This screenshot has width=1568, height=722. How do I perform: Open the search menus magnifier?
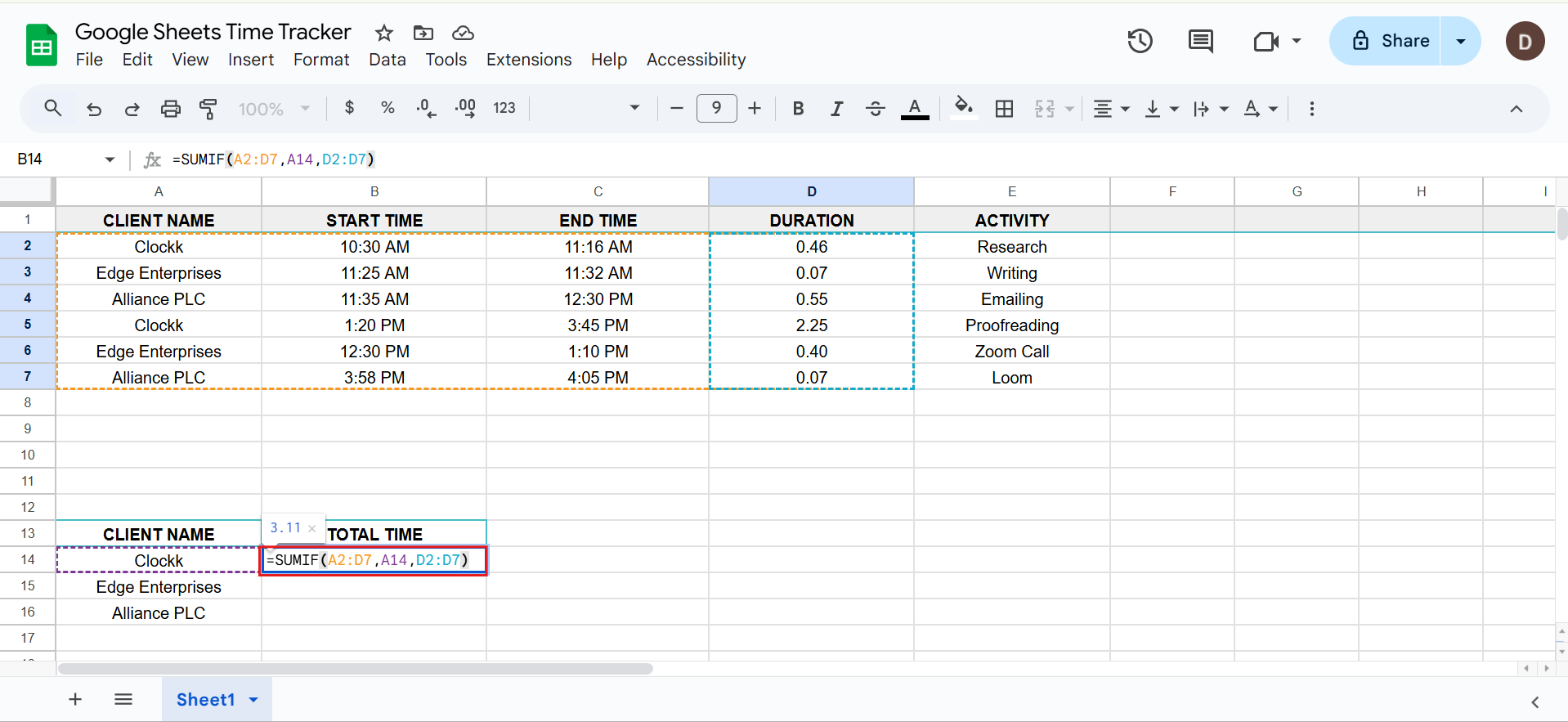coord(53,108)
